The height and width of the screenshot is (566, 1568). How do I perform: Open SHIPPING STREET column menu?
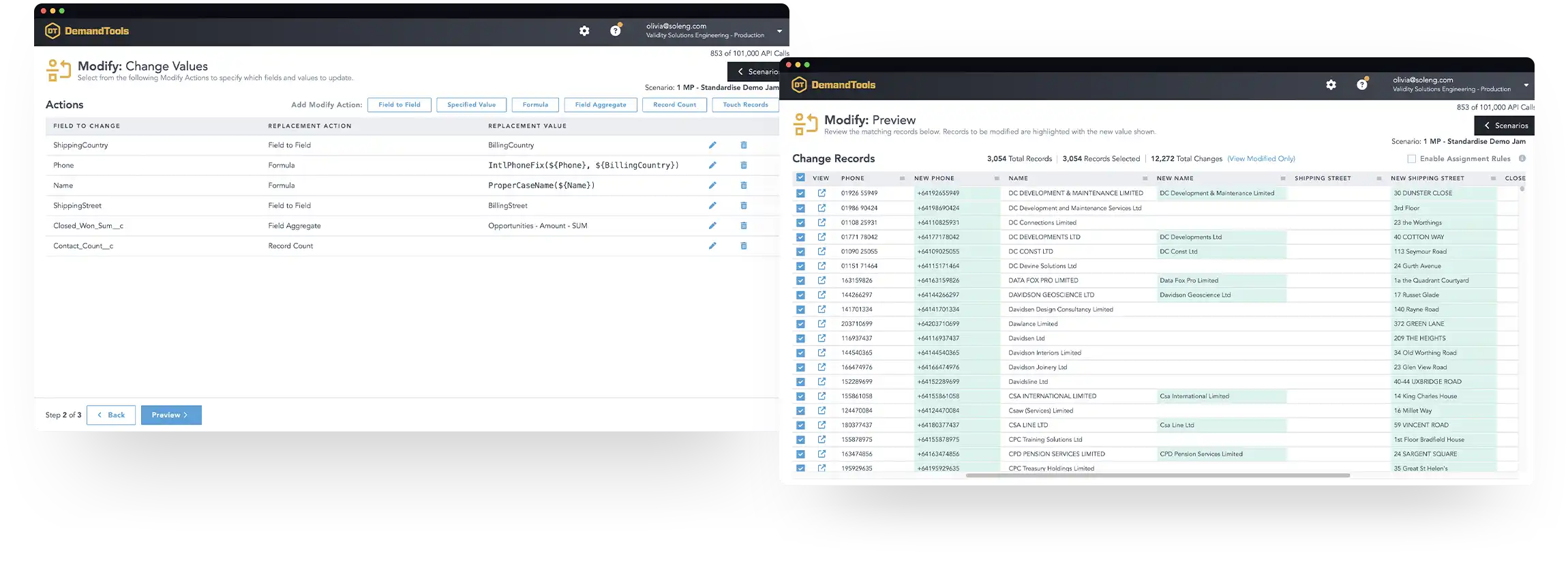tap(1378, 178)
